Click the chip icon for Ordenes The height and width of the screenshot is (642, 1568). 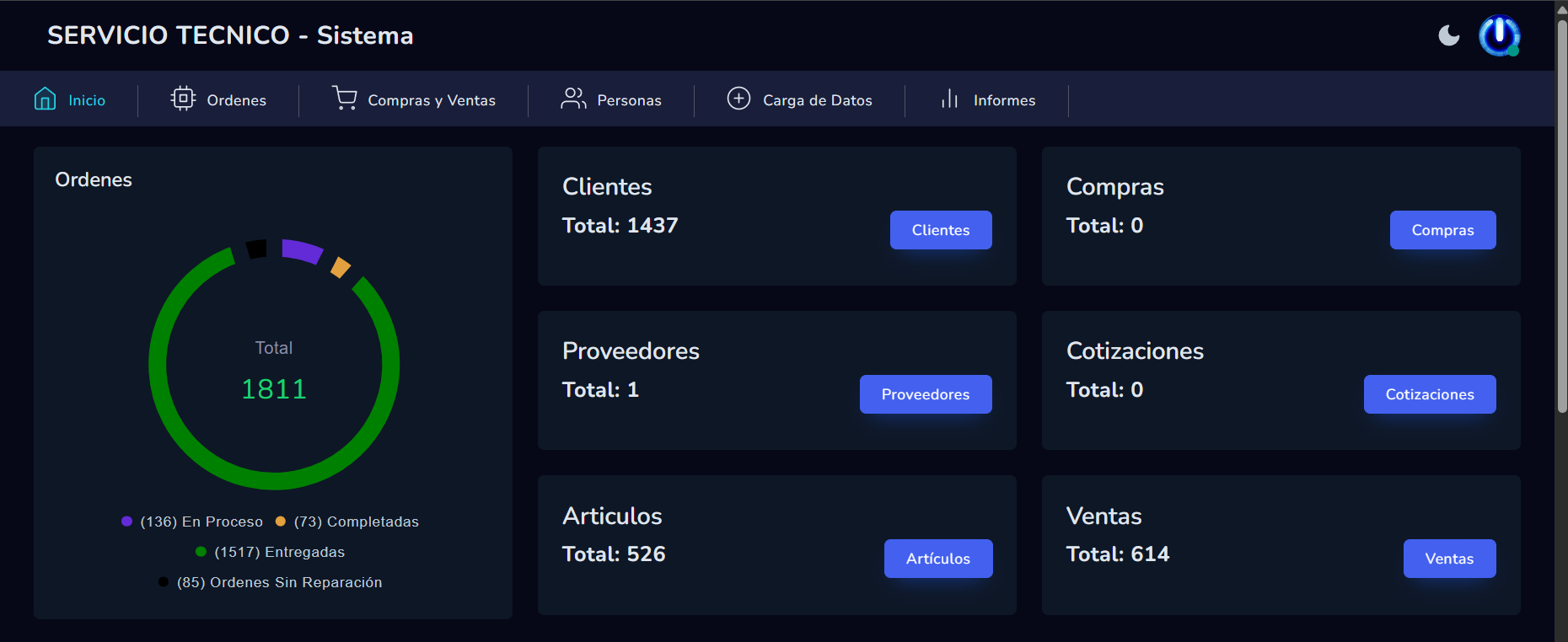pyautogui.click(x=183, y=99)
